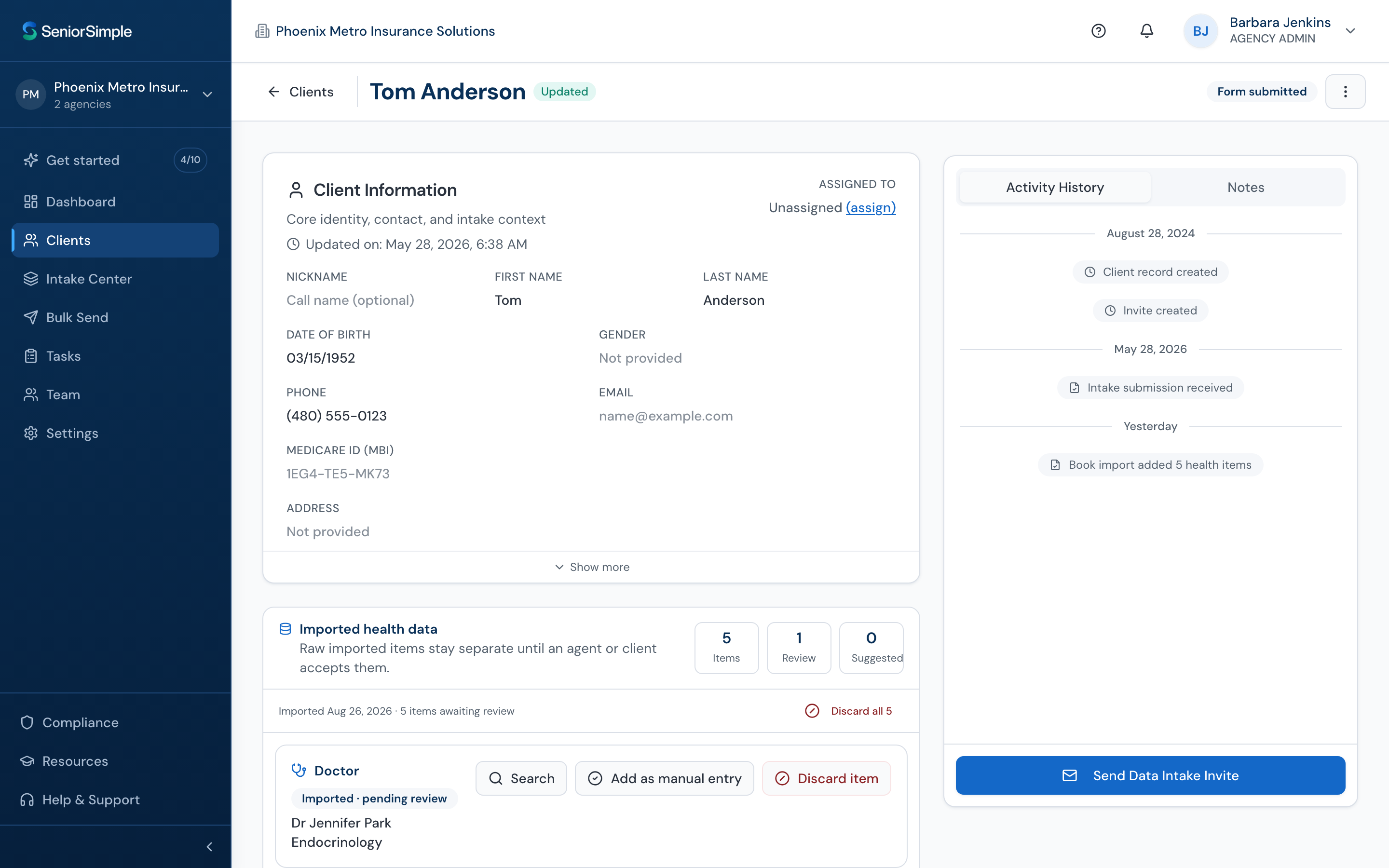
Task: Click the Get started sparkle icon
Action: tap(30, 160)
